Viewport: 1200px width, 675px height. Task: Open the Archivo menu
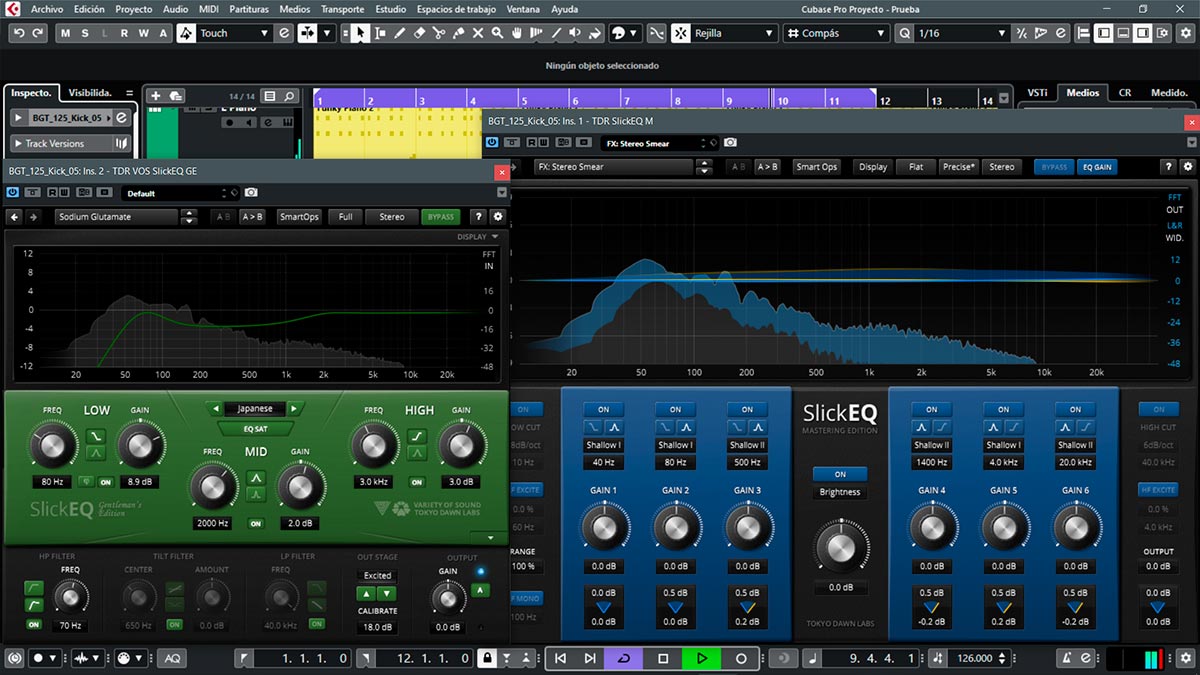tap(47, 9)
